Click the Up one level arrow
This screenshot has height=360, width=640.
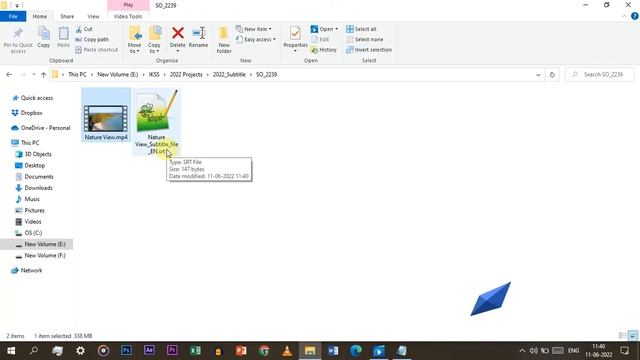coord(43,75)
